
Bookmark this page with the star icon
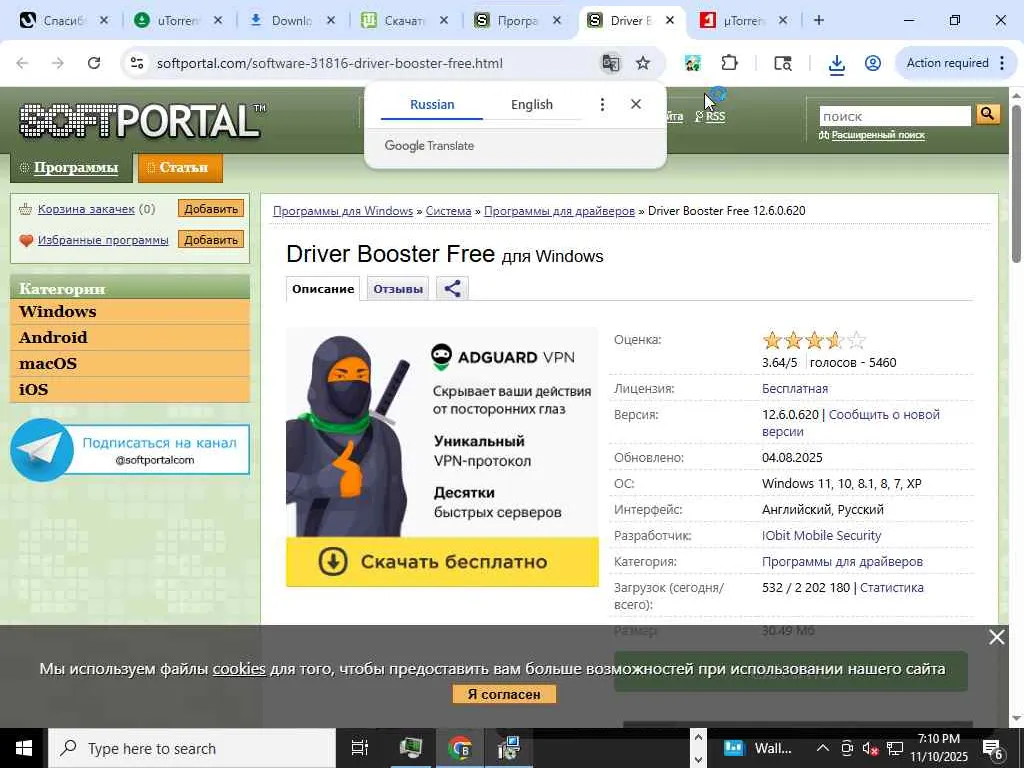(x=643, y=63)
